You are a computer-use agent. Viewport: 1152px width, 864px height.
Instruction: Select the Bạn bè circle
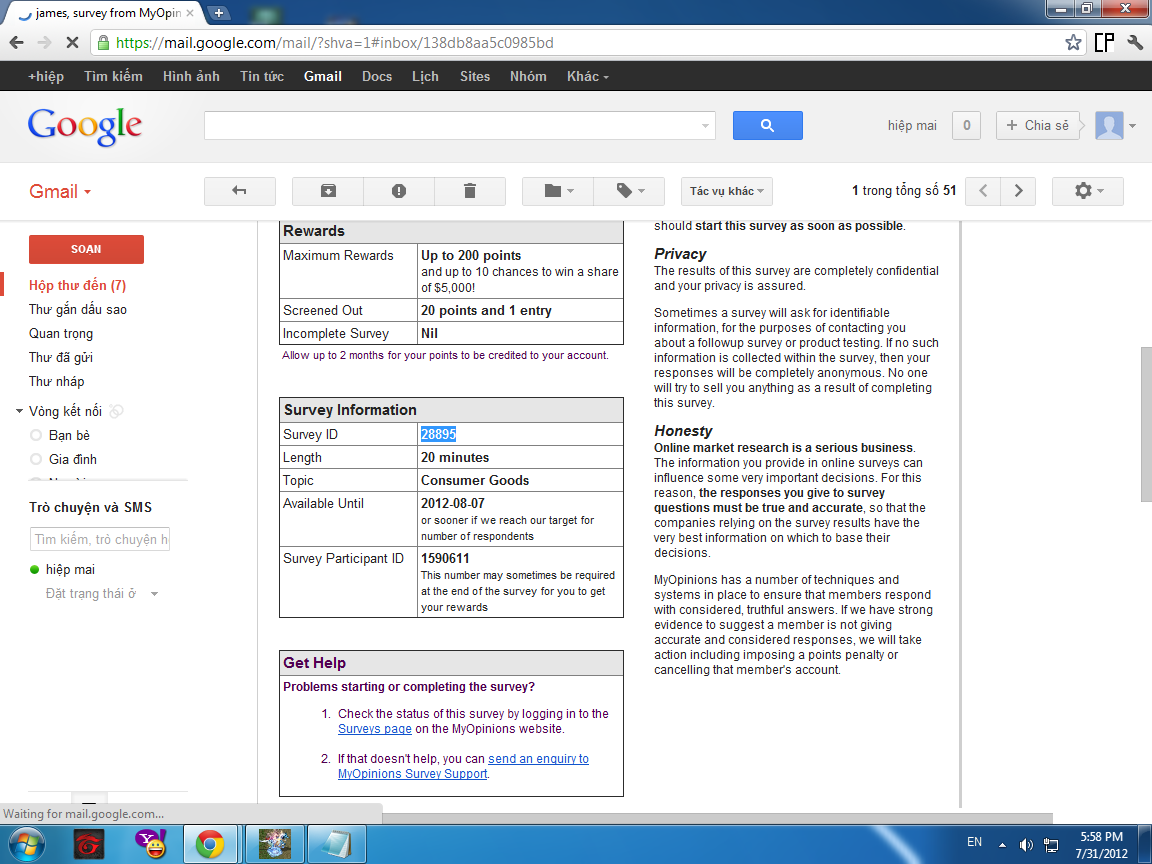pos(69,435)
